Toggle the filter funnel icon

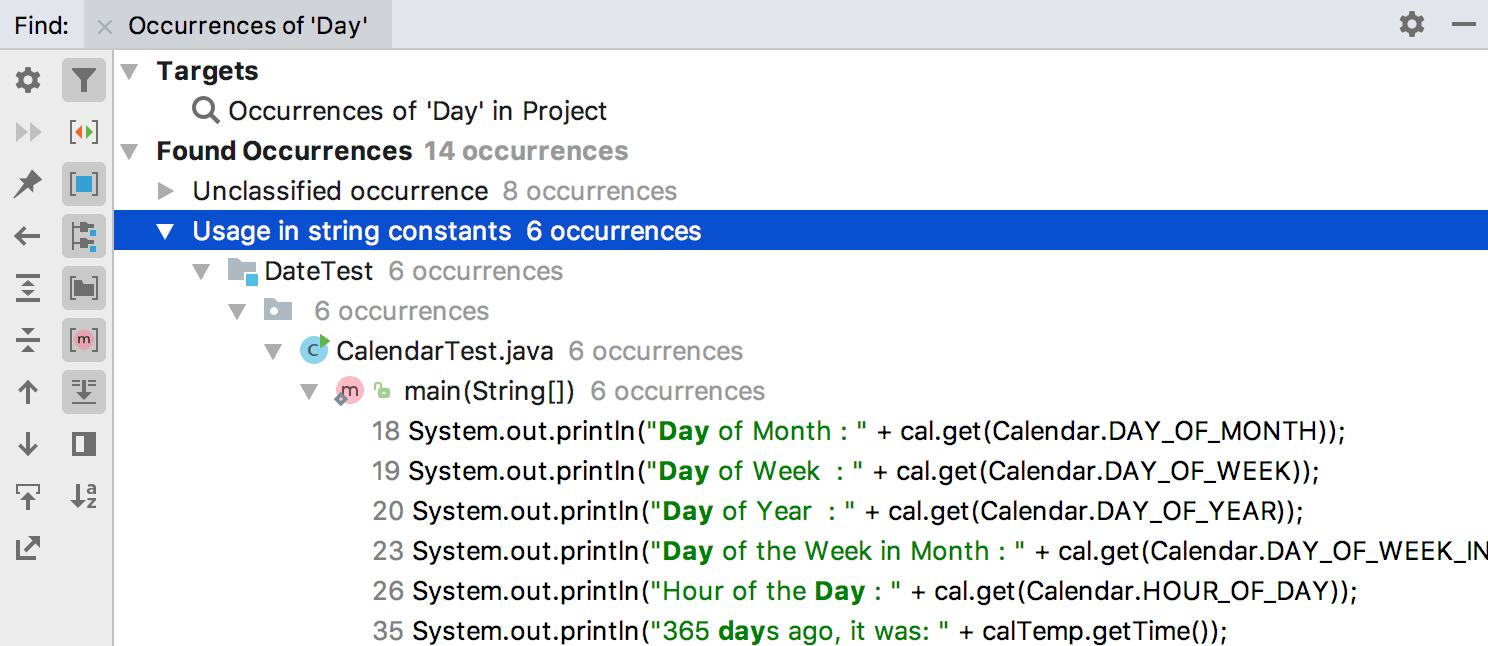pyautogui.click(x=84, y=80)
